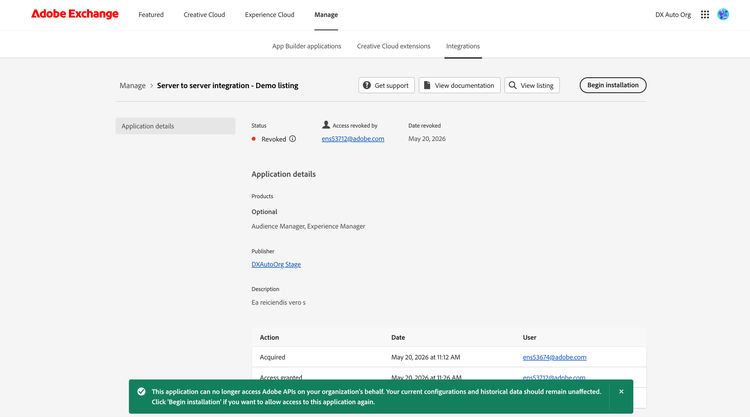
Task: Open the Featured menu
Action: click(x=151, y=15)
